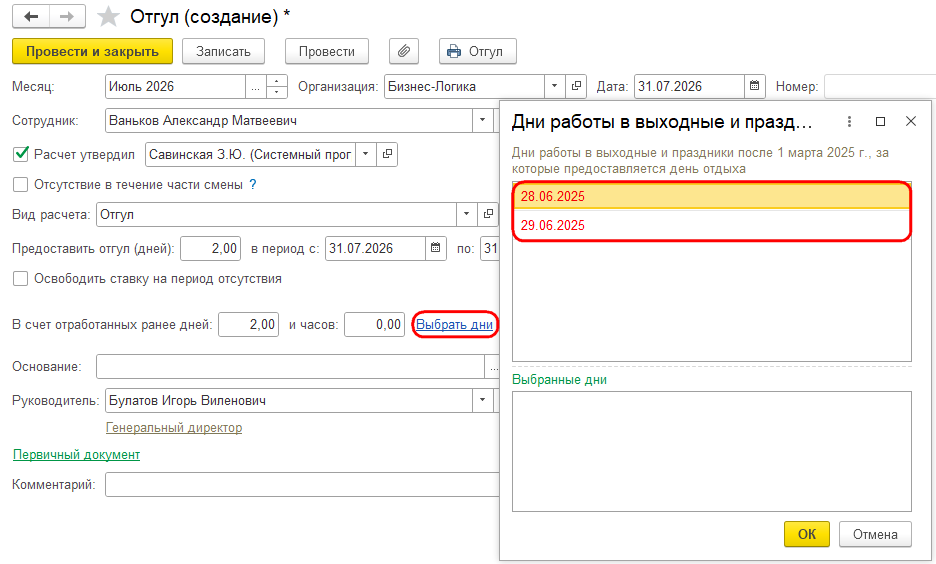Click the Комментарий input field

coord(302,485)
